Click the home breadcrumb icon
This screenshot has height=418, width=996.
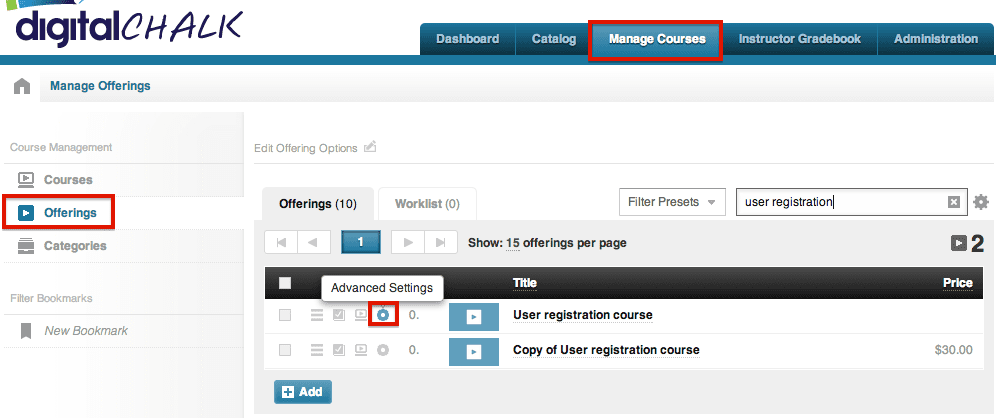tap(22, 86)
